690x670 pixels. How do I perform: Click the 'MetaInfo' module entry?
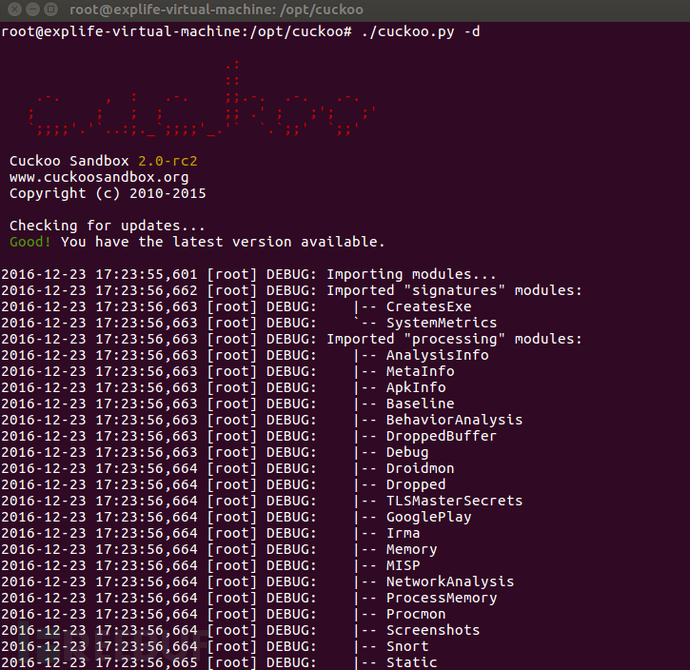(420, 371)
